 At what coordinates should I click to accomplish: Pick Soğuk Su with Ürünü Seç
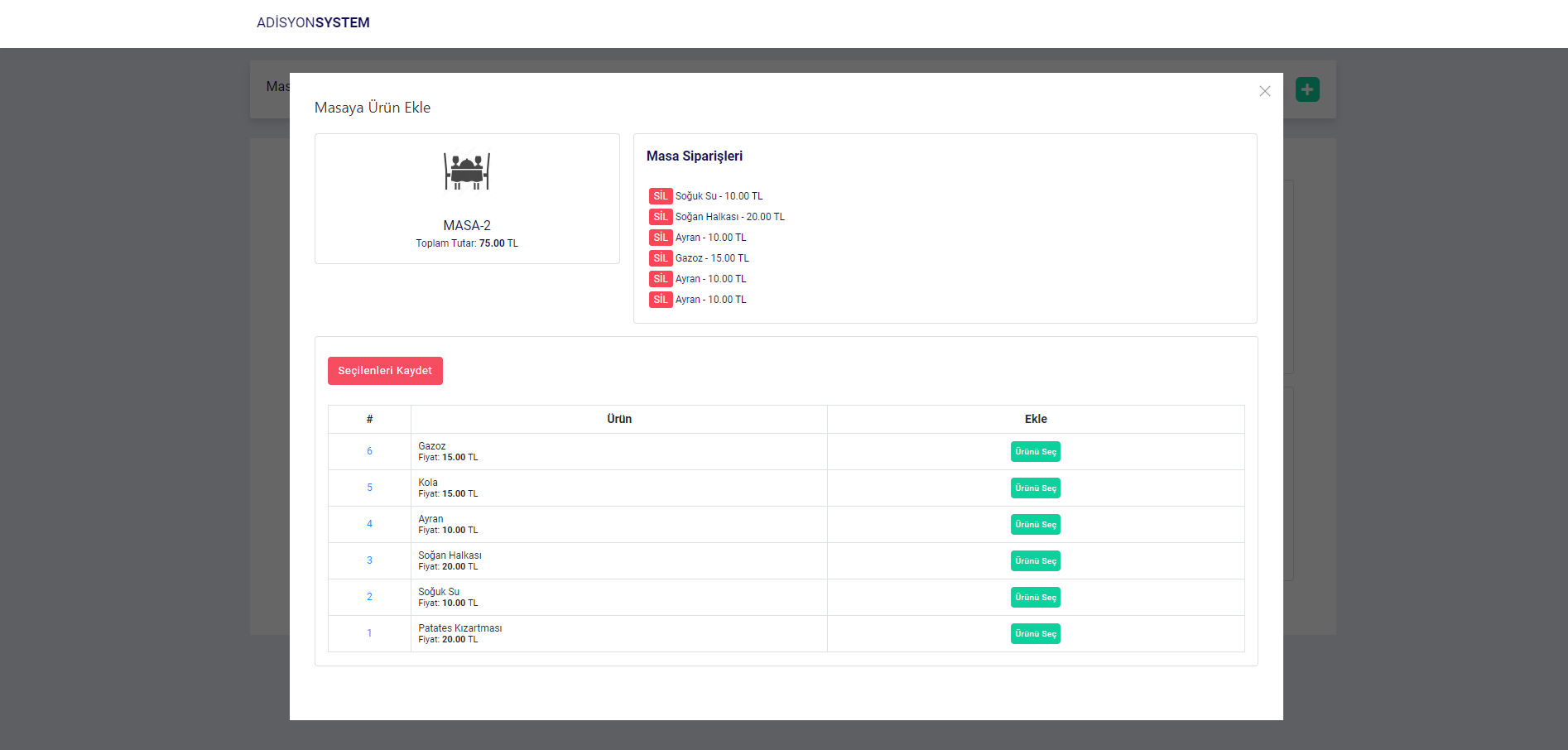(1035, 598)
